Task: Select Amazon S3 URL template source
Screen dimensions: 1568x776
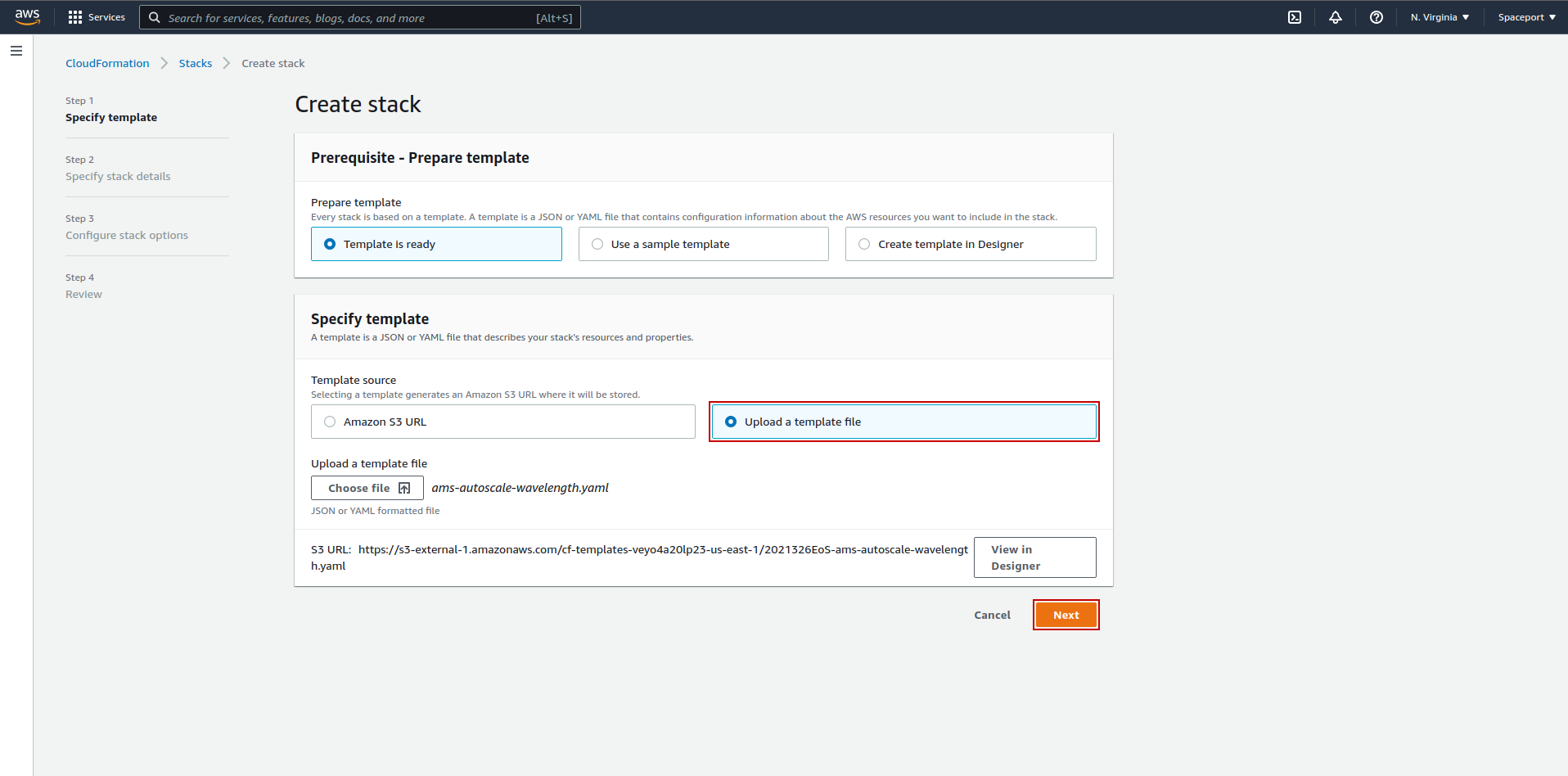Action: tap(502, 422)
